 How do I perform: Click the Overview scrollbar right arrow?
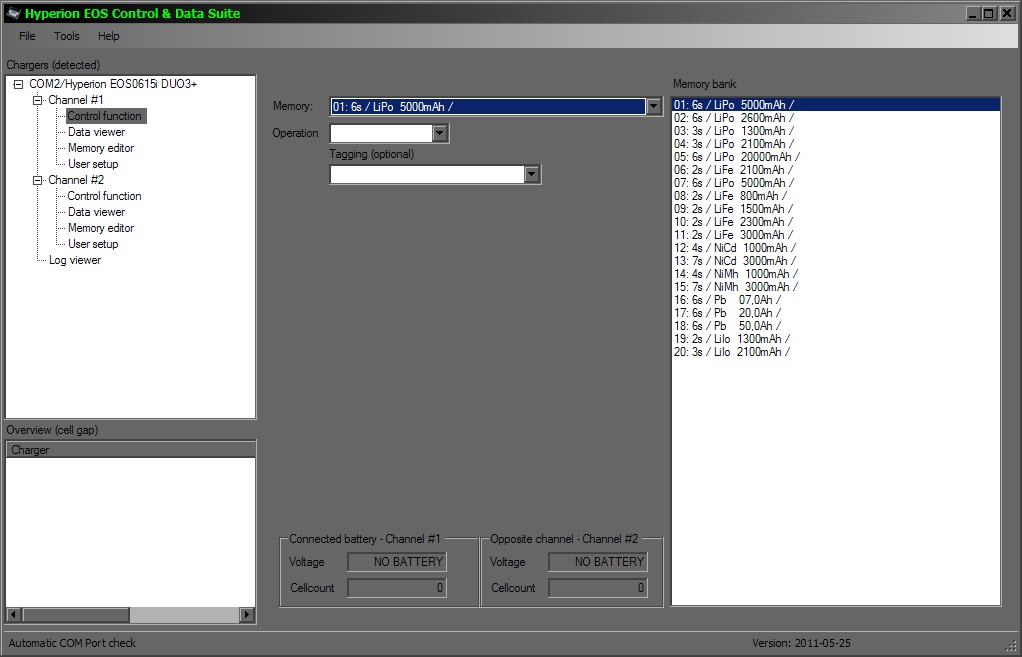(x=246, y=614)
